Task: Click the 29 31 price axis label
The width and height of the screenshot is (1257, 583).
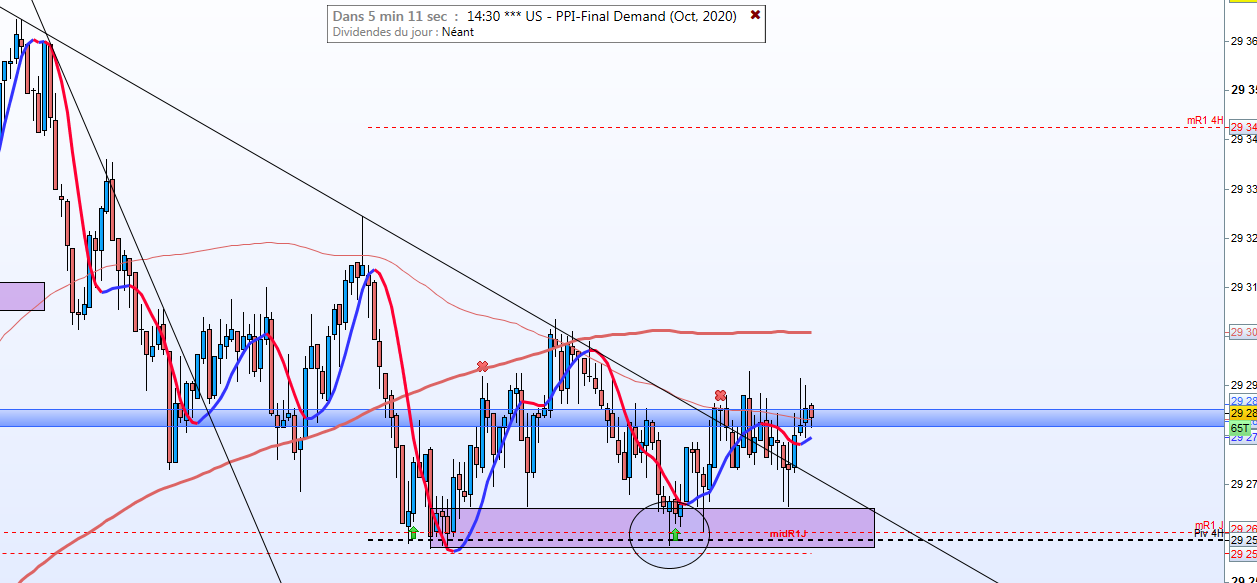Action: click(x=1244, y=287)
